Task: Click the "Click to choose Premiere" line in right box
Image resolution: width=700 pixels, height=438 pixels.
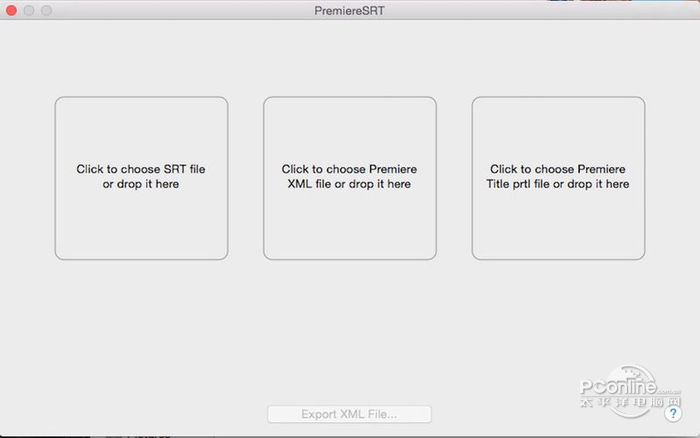Action: coord(558,170)
